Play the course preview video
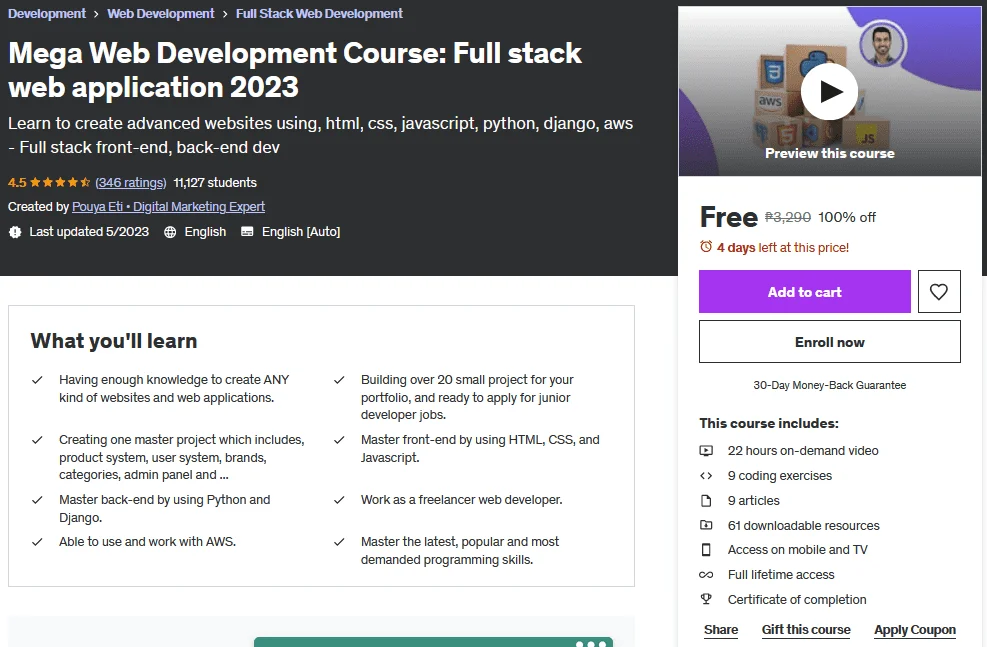This screenshot has width=987, height=647. coord(829,91)
